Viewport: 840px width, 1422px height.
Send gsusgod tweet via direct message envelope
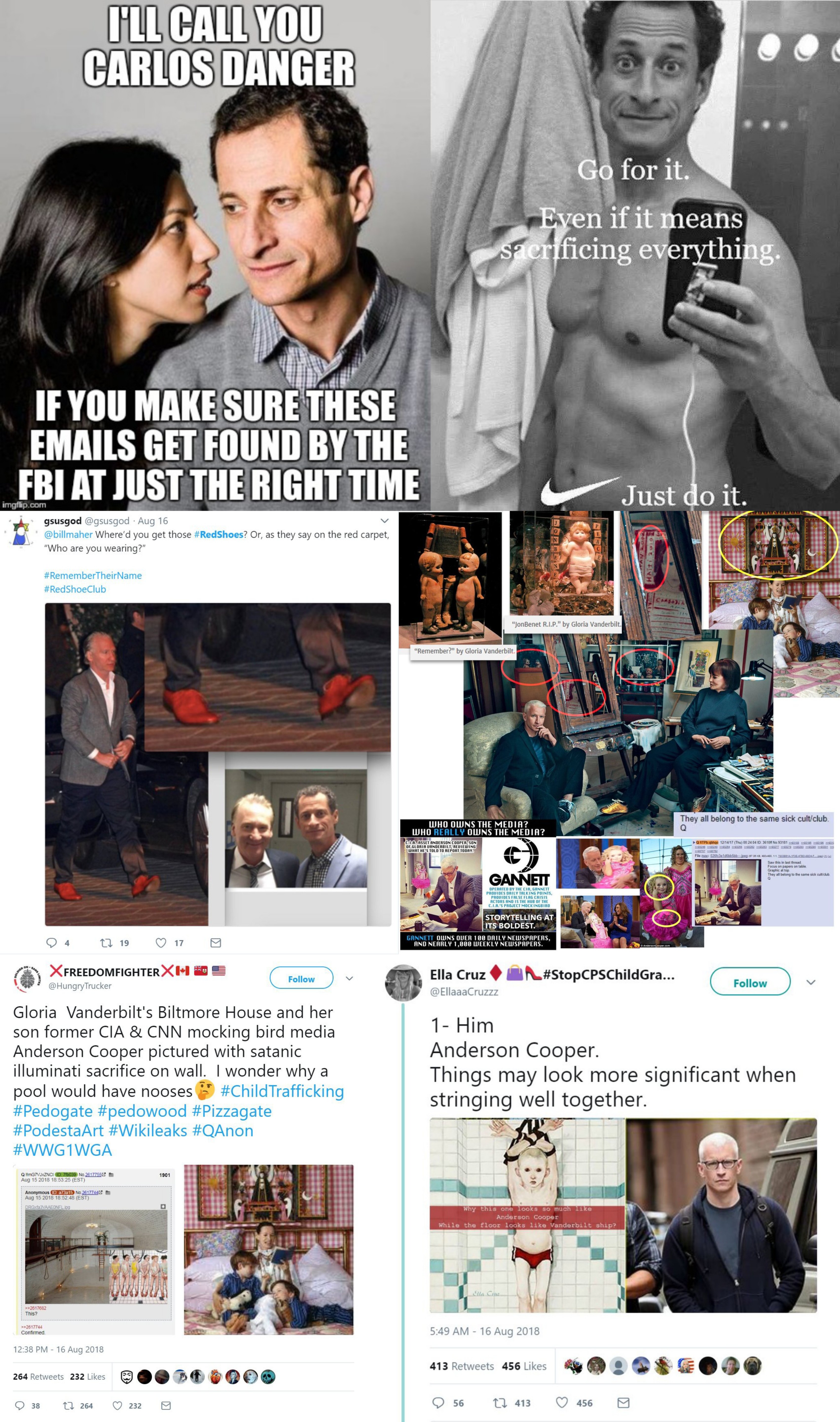tap(216, 942)
